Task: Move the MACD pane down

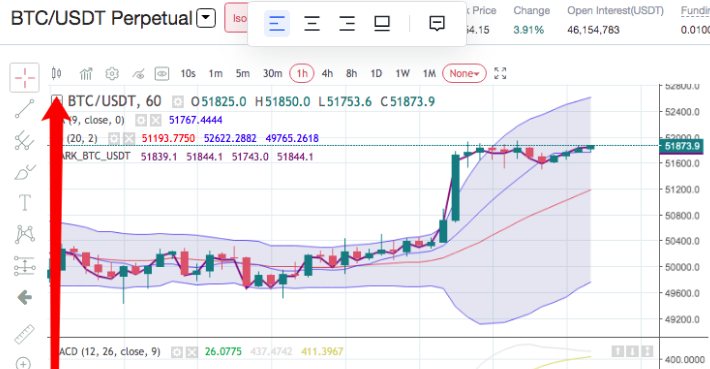Action: click(x=633, y=351)
